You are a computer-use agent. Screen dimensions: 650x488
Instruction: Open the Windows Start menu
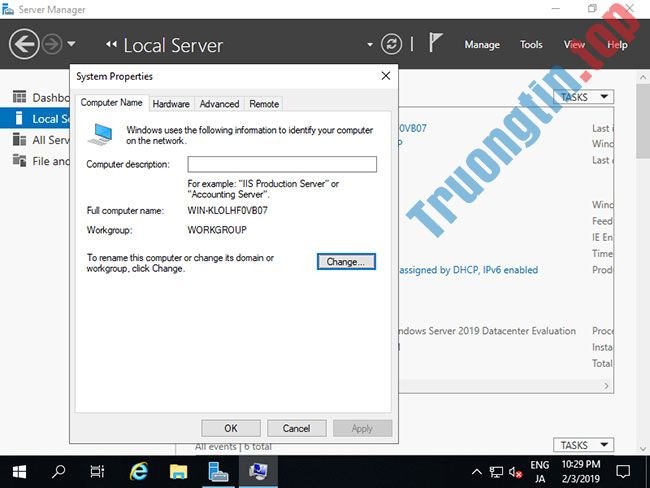19,471
